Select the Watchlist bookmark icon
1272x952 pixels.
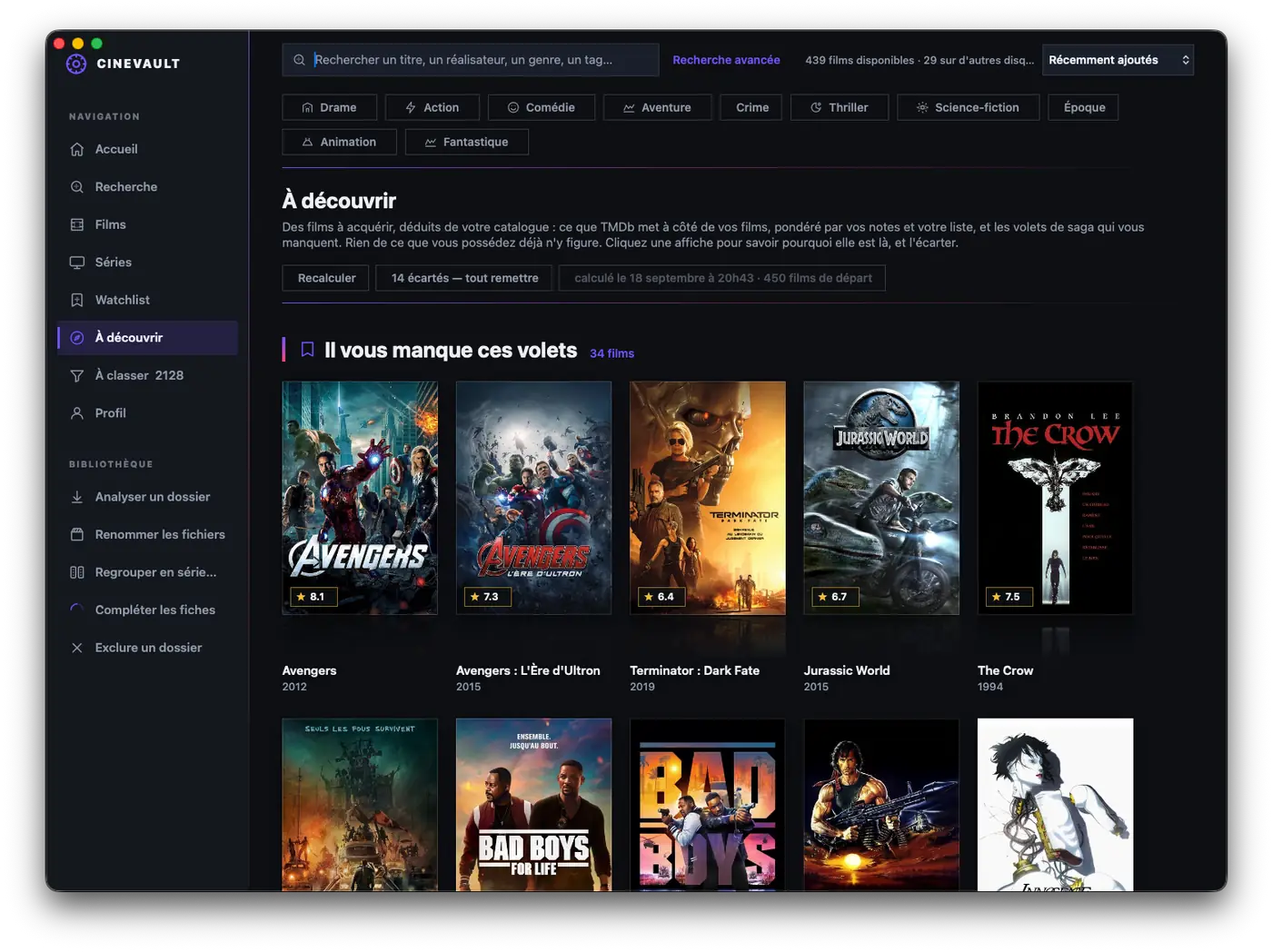(x=77, y=300)
